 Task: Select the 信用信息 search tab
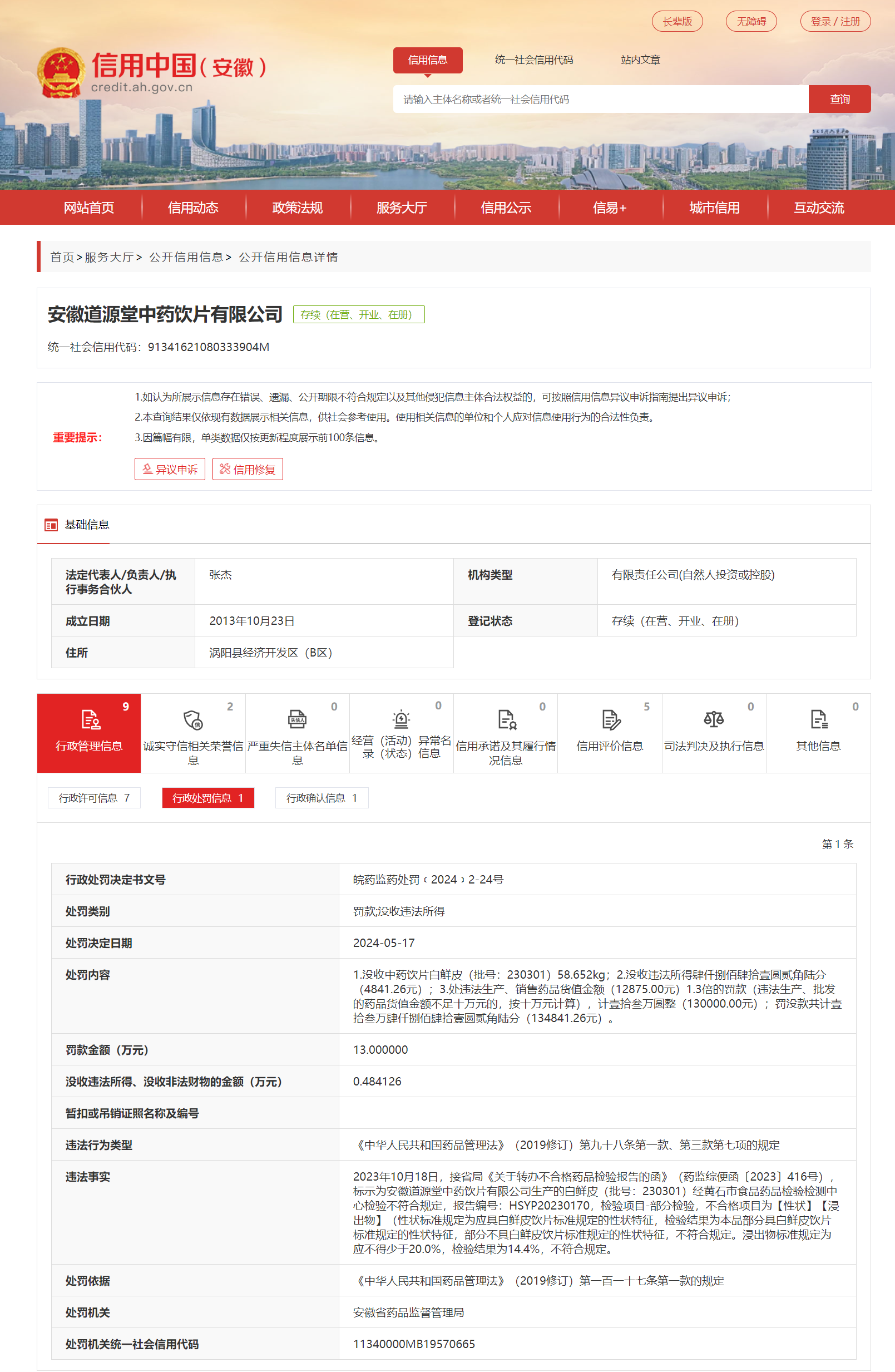pyautogui.click(x=428, y=60)
